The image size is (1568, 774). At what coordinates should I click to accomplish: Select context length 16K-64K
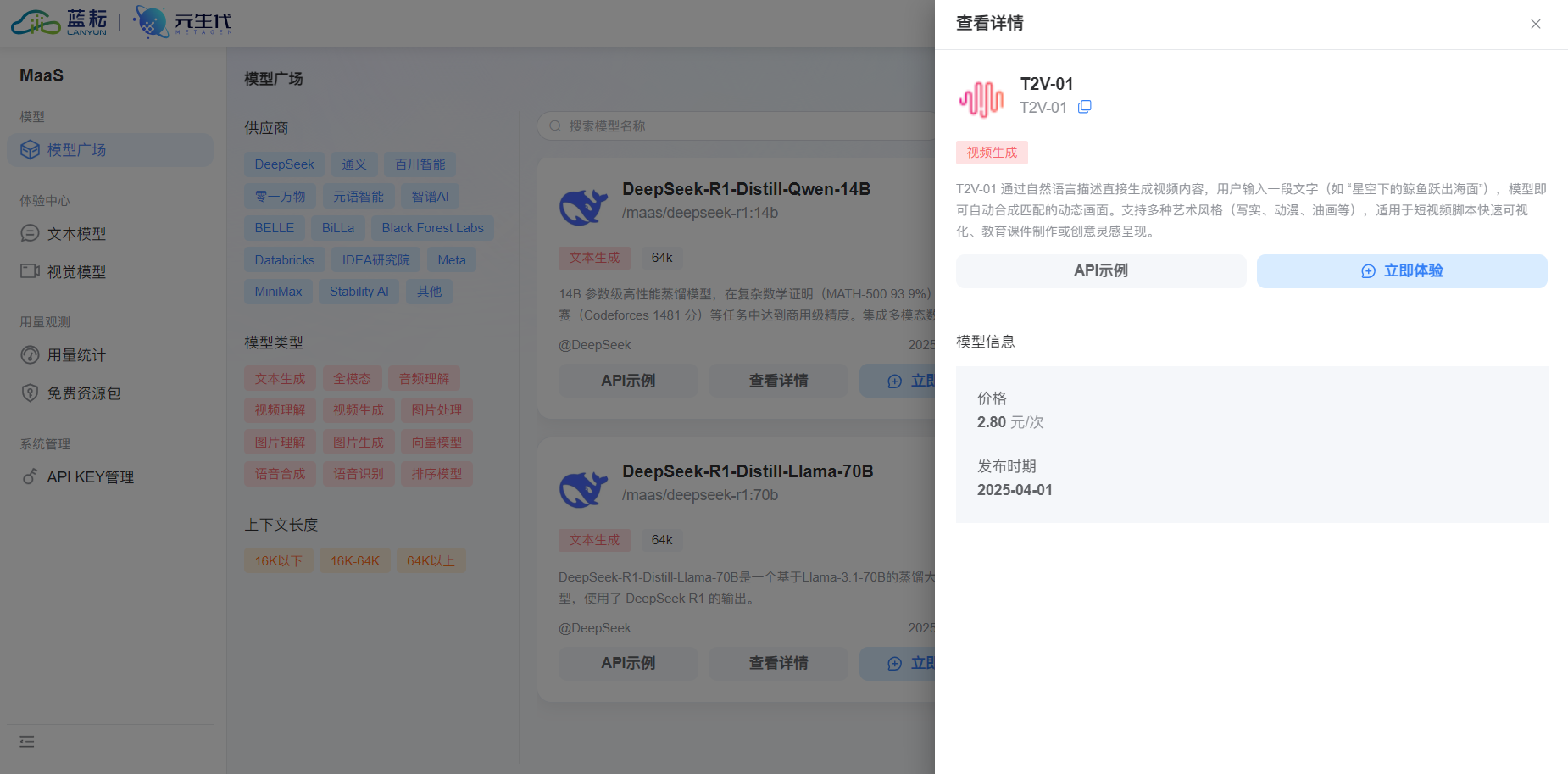pos(355,561)
